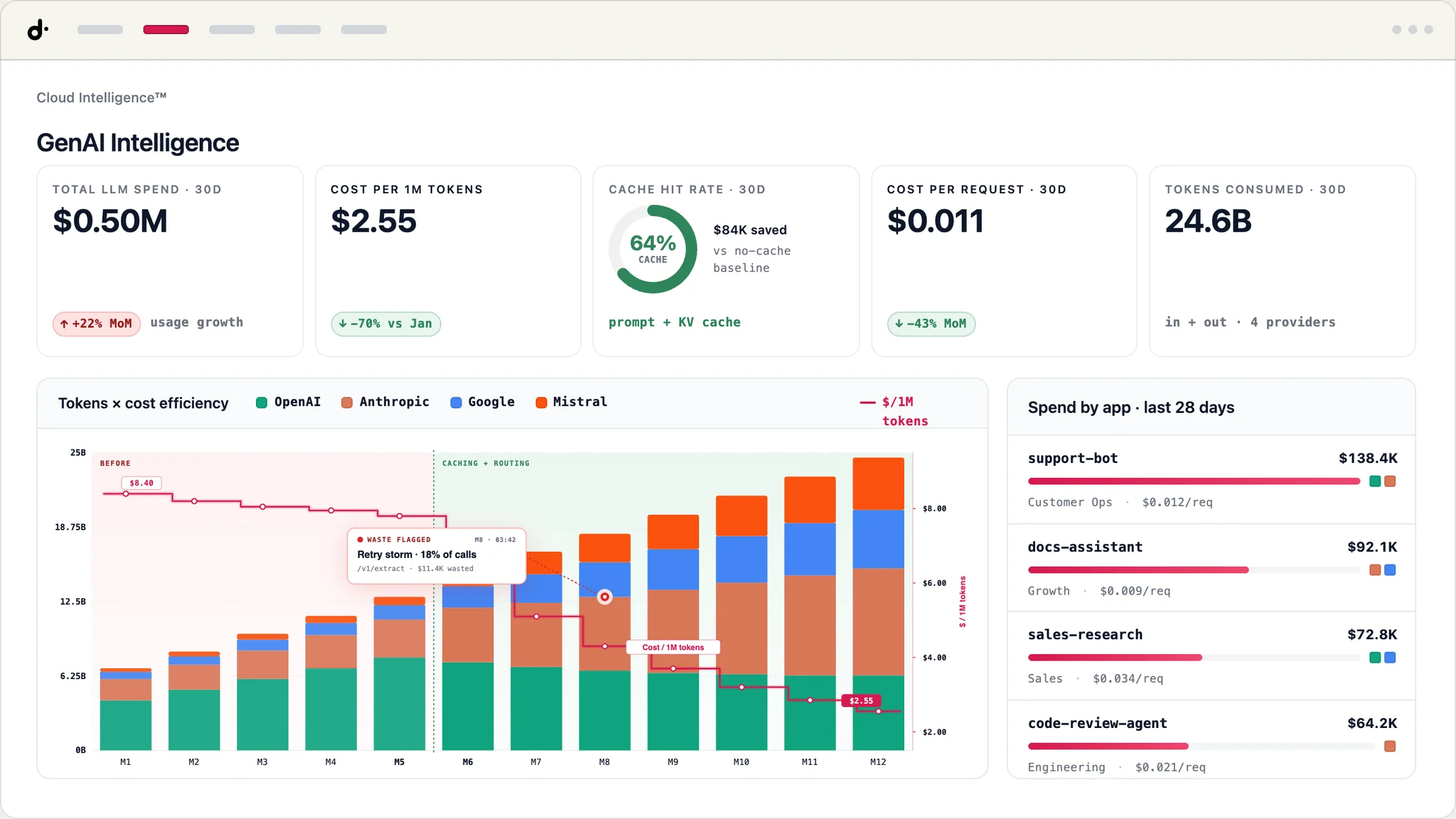This screenshot has height=819, width=1456.
Task: Toggle the Google legend swatch
Action: [x=456, y=402]
